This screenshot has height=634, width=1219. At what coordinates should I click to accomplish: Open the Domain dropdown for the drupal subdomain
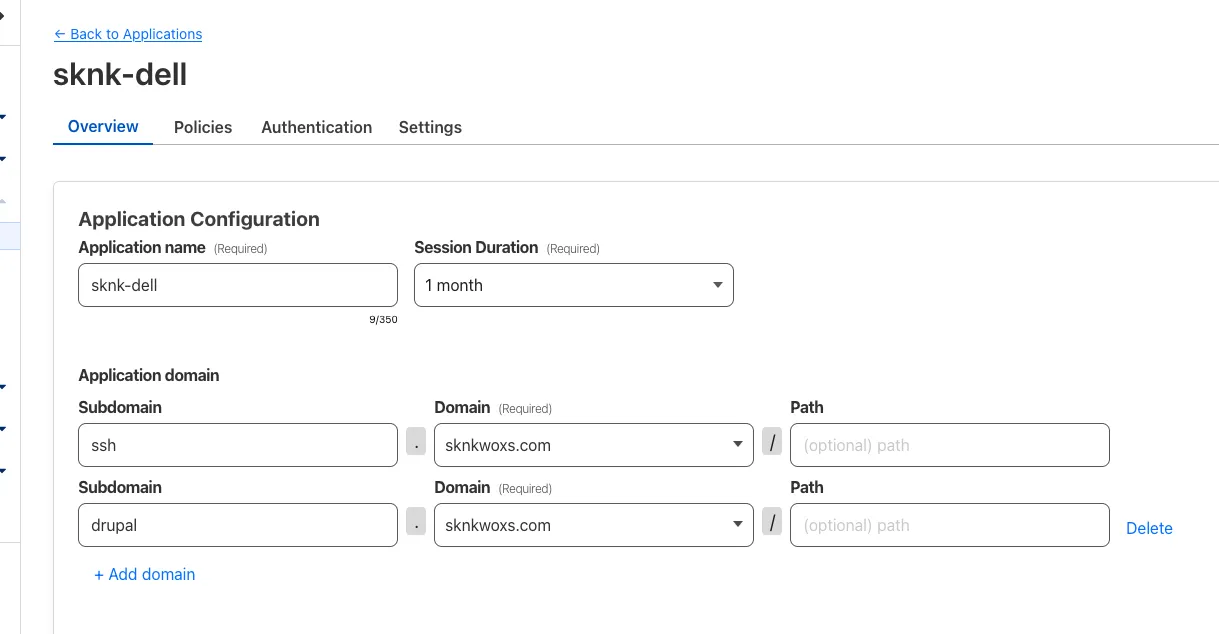(593, 524)
